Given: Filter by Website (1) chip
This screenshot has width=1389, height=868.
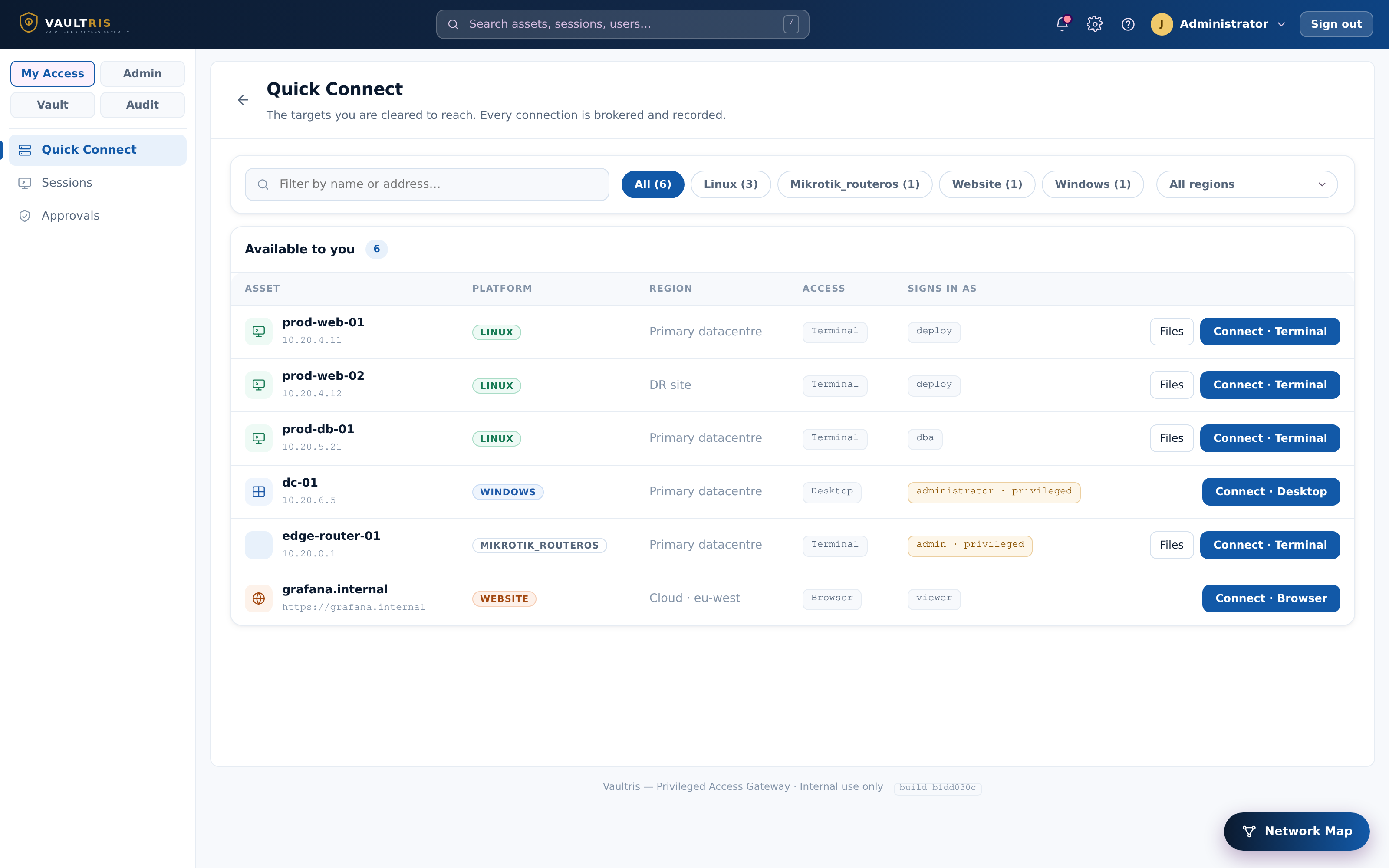Looking at the screenshot, I should [x=987, y=184].
